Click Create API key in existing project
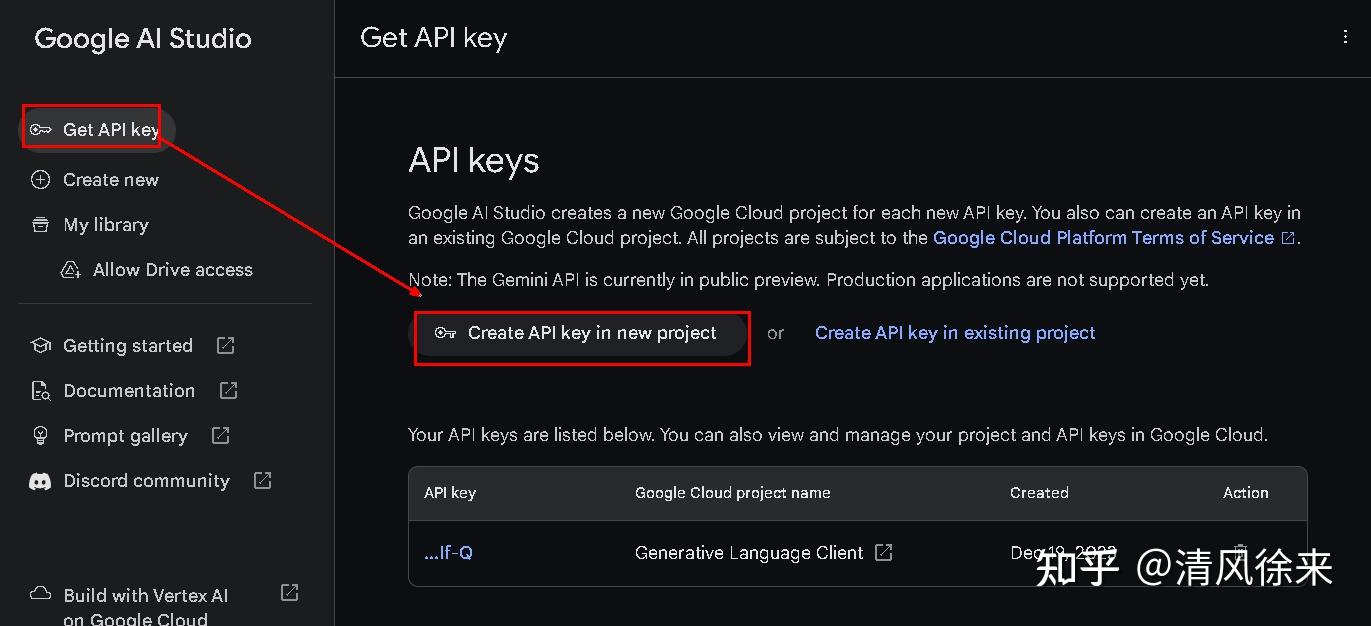This screenshot has height=626, width=1371. (955, 333)
